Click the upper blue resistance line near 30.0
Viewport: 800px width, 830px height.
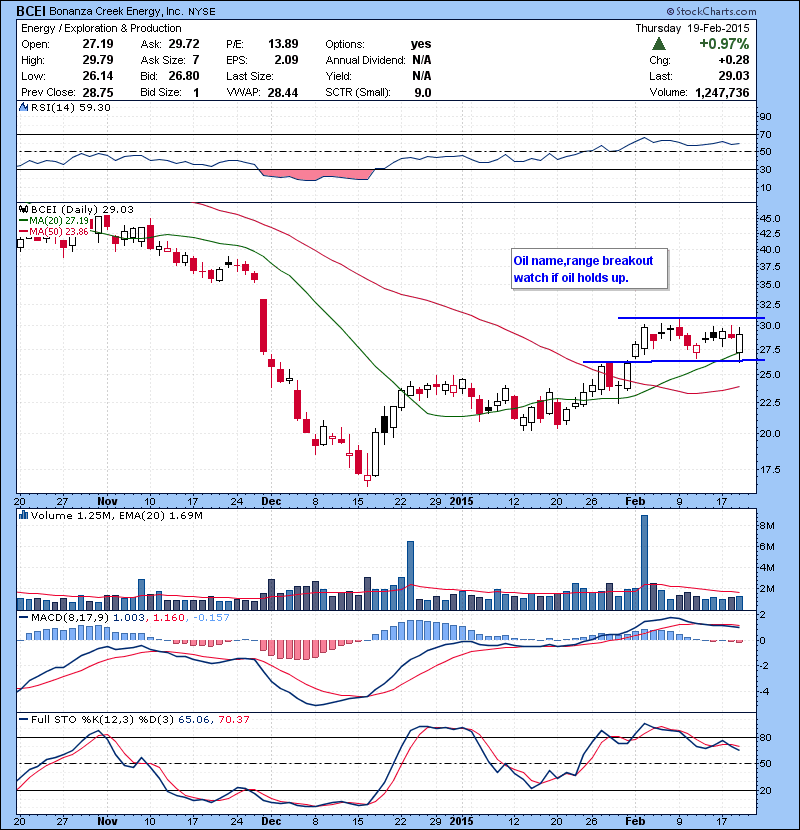(x=691, y=318)
